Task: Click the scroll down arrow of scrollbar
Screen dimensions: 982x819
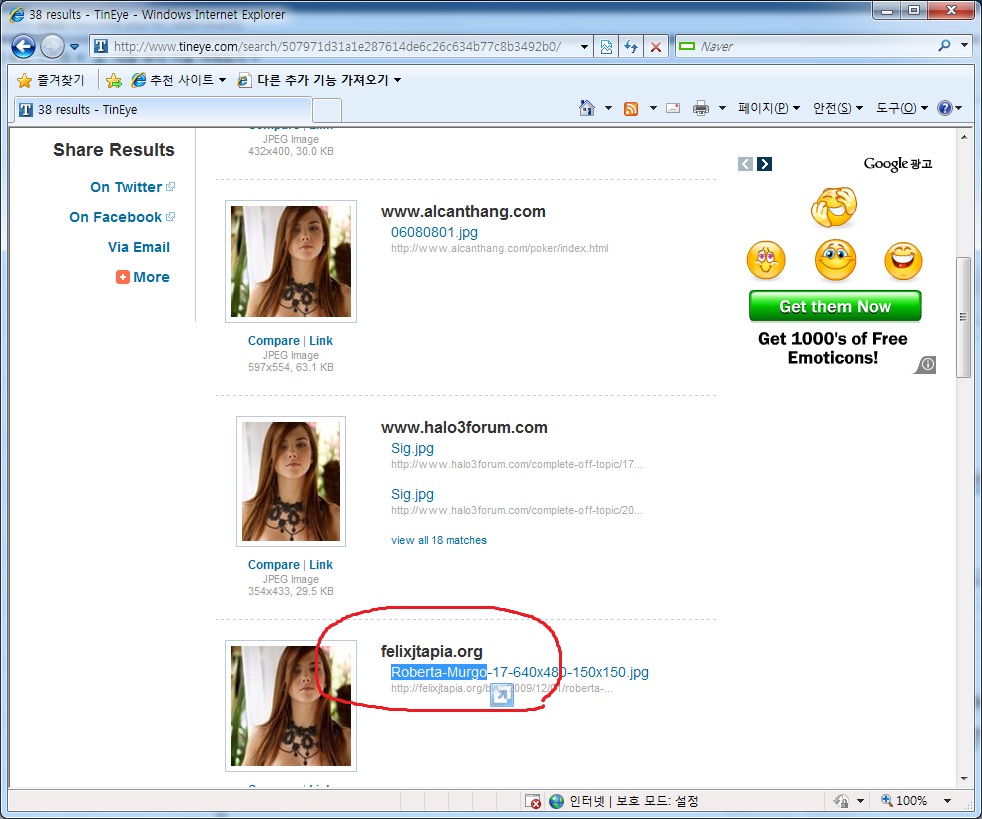Action: pyautogui.click(x=964, y=780)
